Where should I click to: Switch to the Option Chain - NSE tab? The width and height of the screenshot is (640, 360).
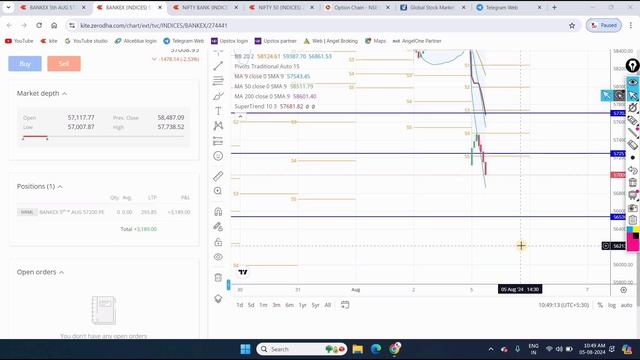tap(356, 7)
